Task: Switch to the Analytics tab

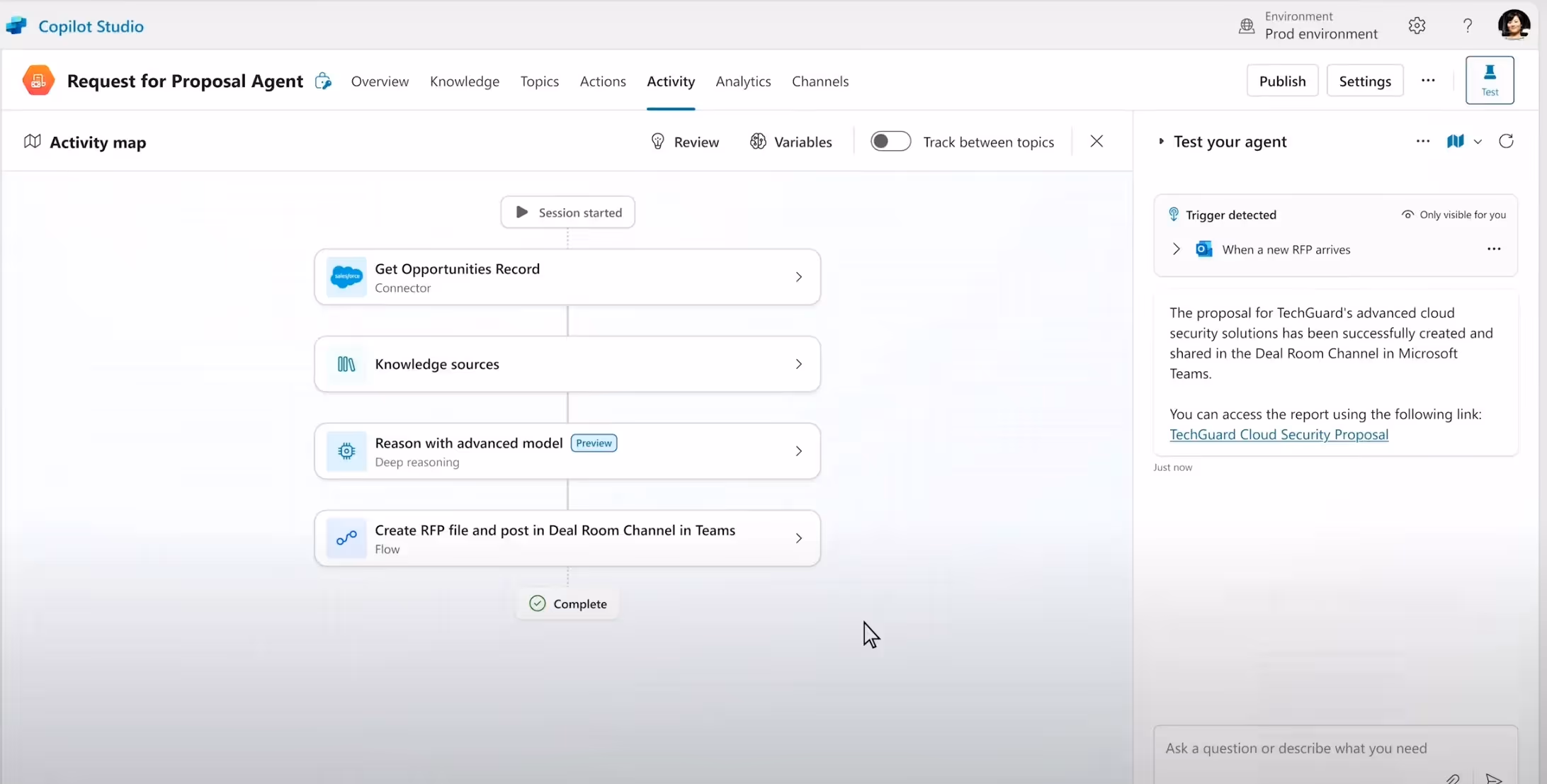Action: coord(743,81)
